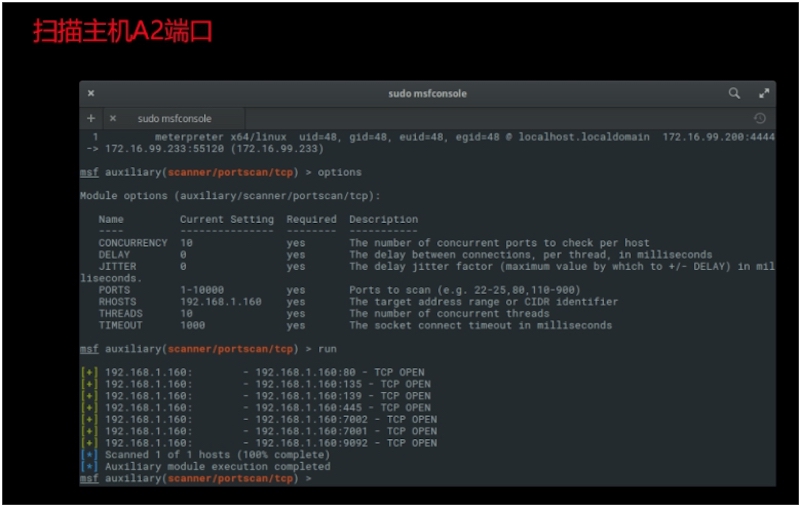The height and width of the screenshot is (506, 800).
Task: Click the typed run command
Action: coord(327,349)
